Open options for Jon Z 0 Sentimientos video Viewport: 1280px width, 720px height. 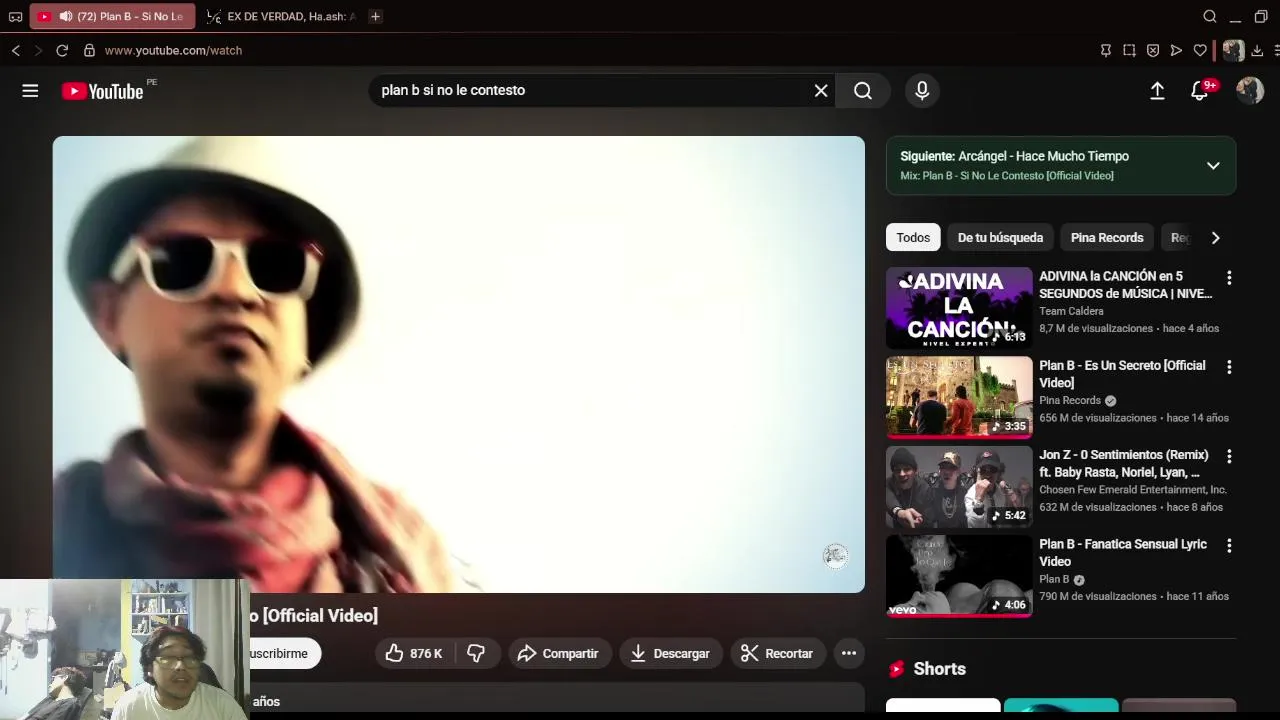tap(1229, 456)
